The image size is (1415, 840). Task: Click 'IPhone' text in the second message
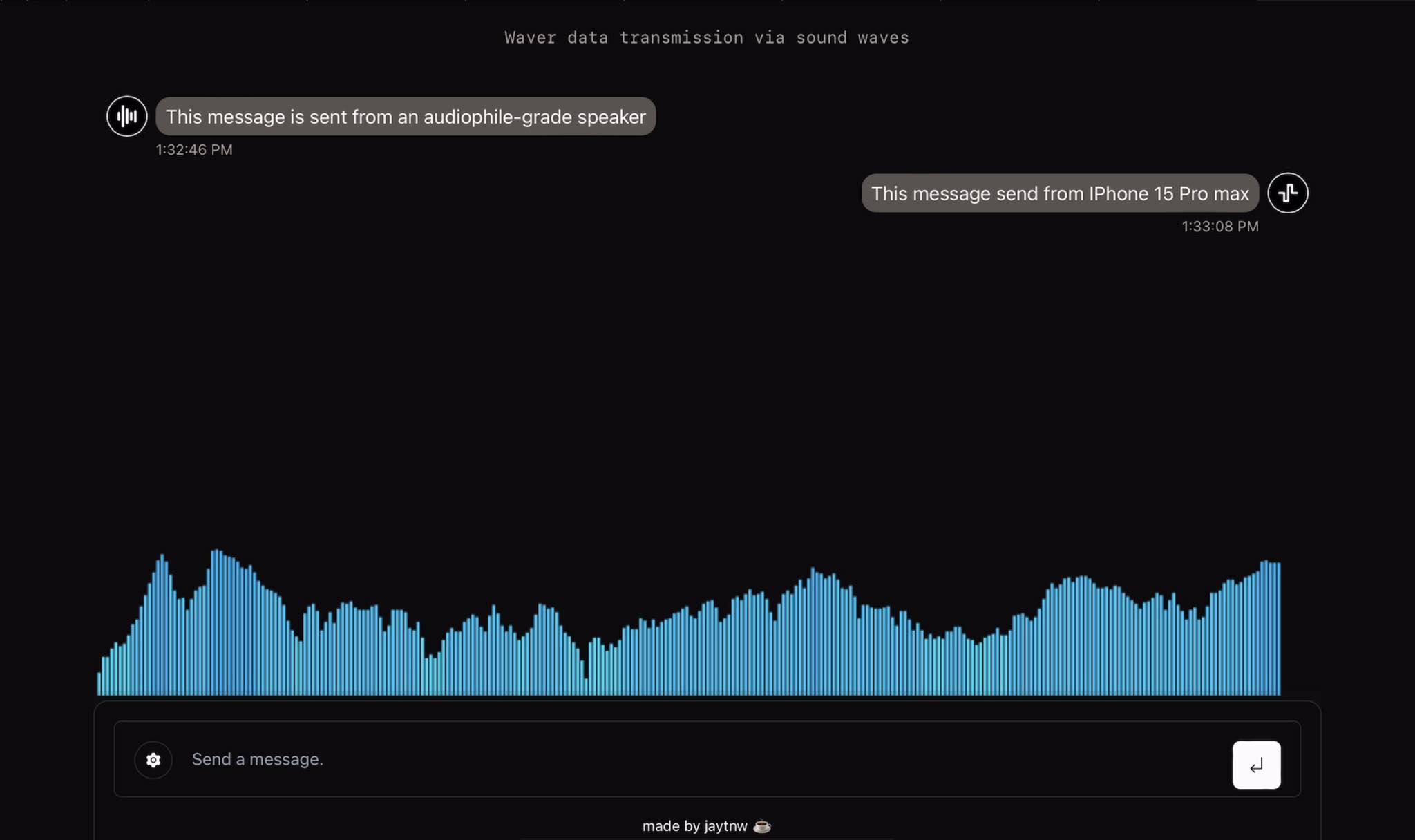point(1119,193)
